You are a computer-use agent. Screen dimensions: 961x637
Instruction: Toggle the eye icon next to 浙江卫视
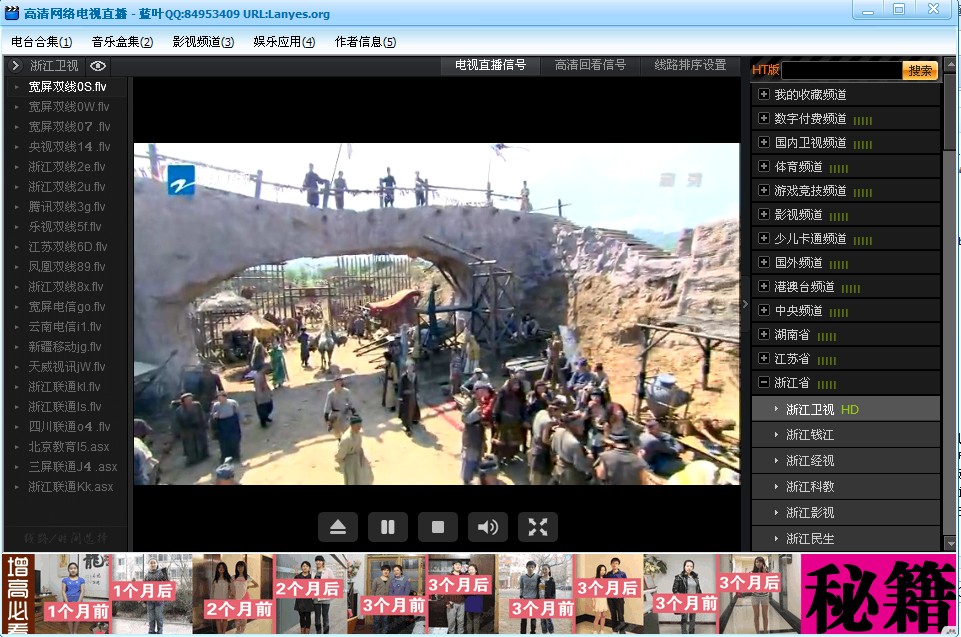(x=98, y=66)
